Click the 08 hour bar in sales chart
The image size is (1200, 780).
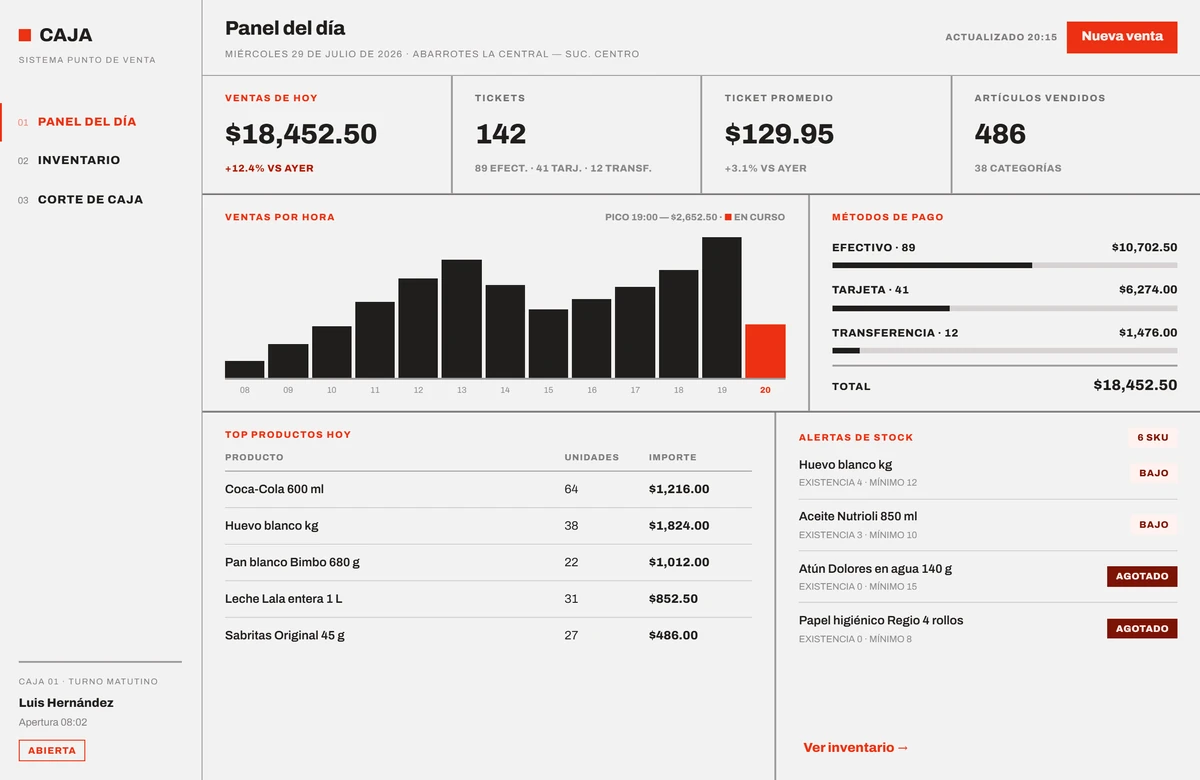point(245,369)
